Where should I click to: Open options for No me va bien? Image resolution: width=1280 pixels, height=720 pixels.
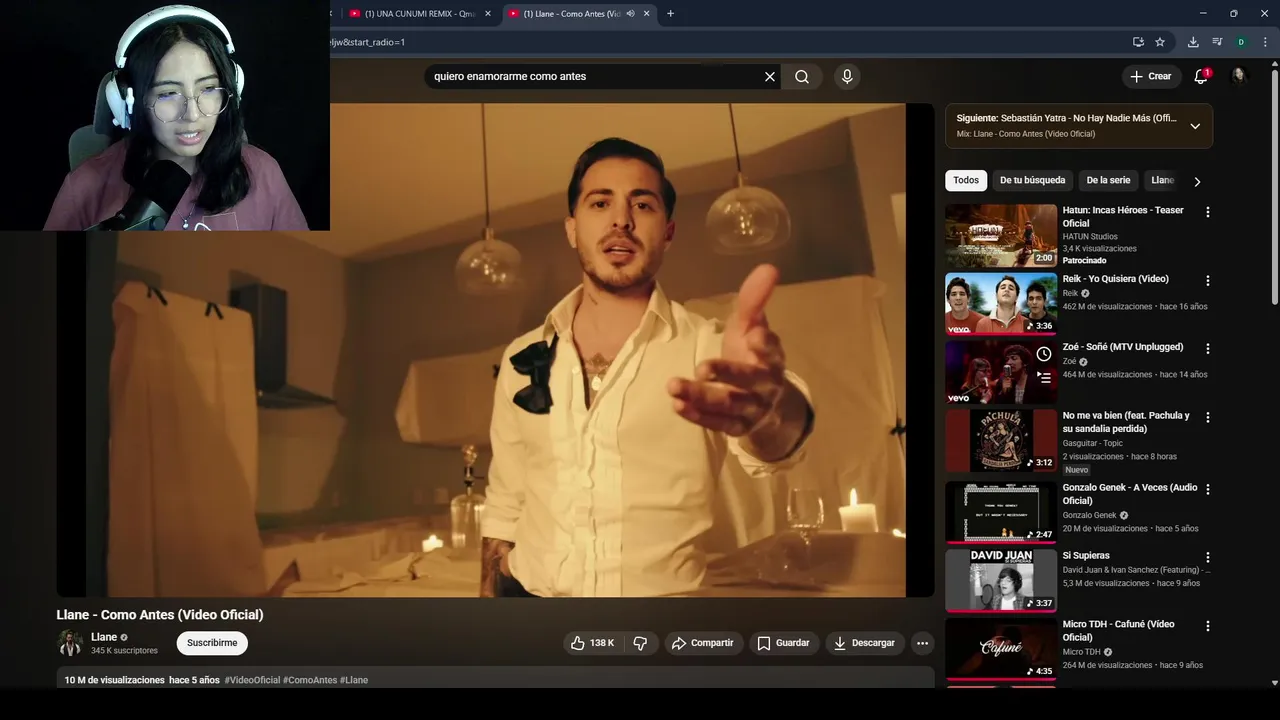(x=1208, y=417)
